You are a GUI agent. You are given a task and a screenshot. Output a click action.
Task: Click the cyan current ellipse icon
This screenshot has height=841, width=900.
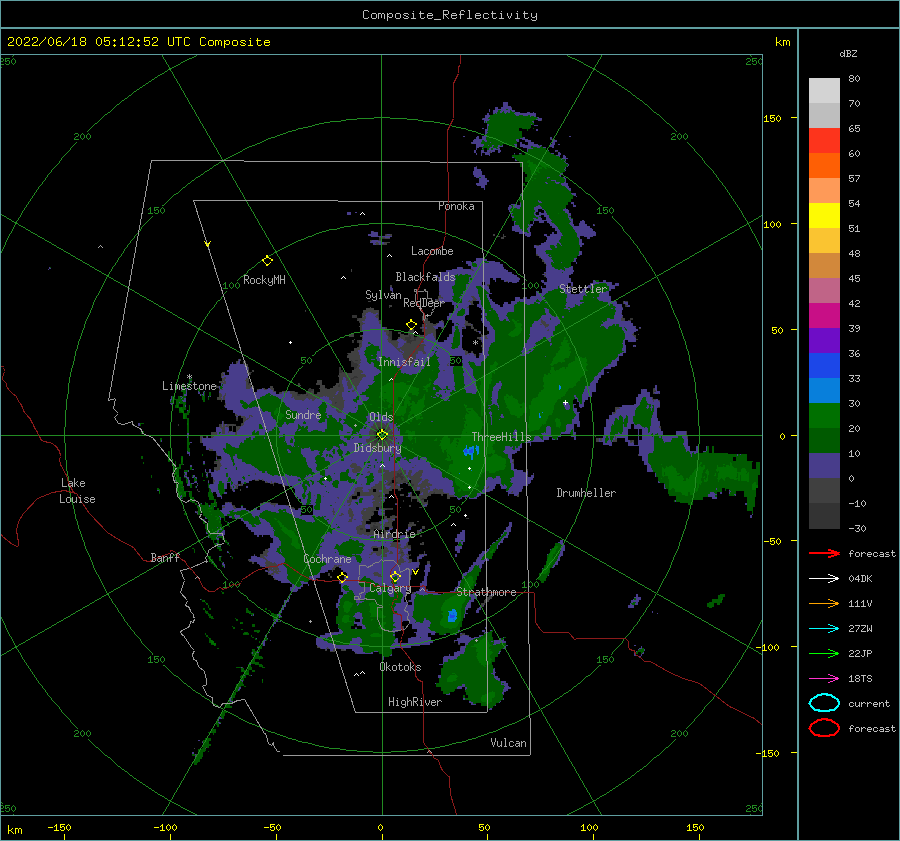pyautogui.click(x=824, y=703)
